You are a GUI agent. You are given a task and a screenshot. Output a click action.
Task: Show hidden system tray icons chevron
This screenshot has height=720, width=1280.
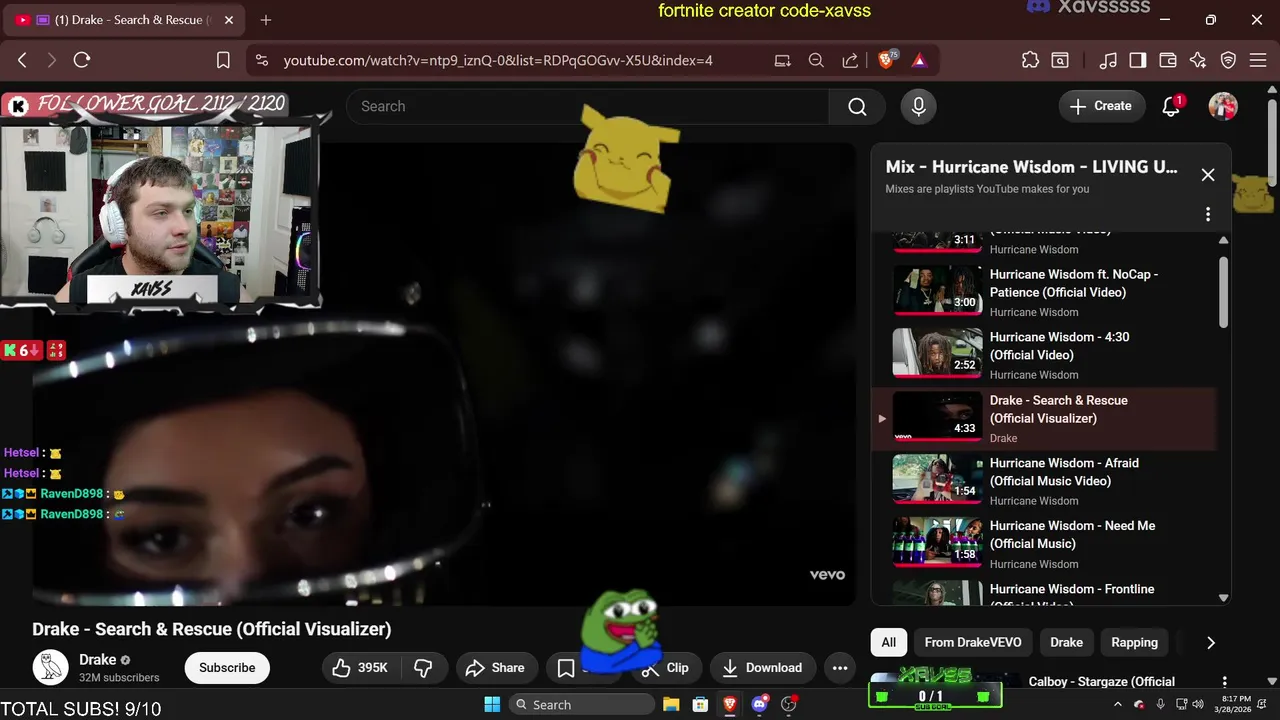1118,704
